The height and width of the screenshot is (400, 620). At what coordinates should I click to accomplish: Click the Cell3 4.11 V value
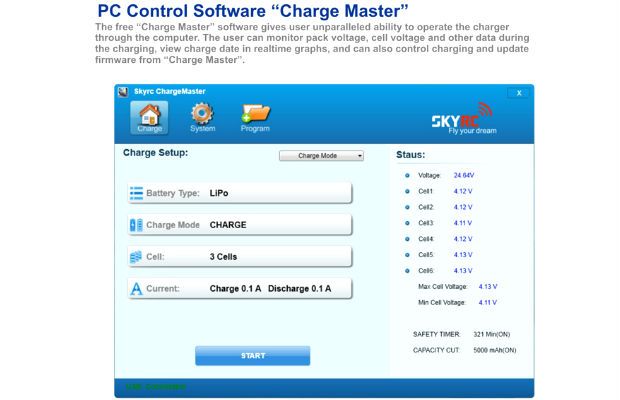[463, 223]
